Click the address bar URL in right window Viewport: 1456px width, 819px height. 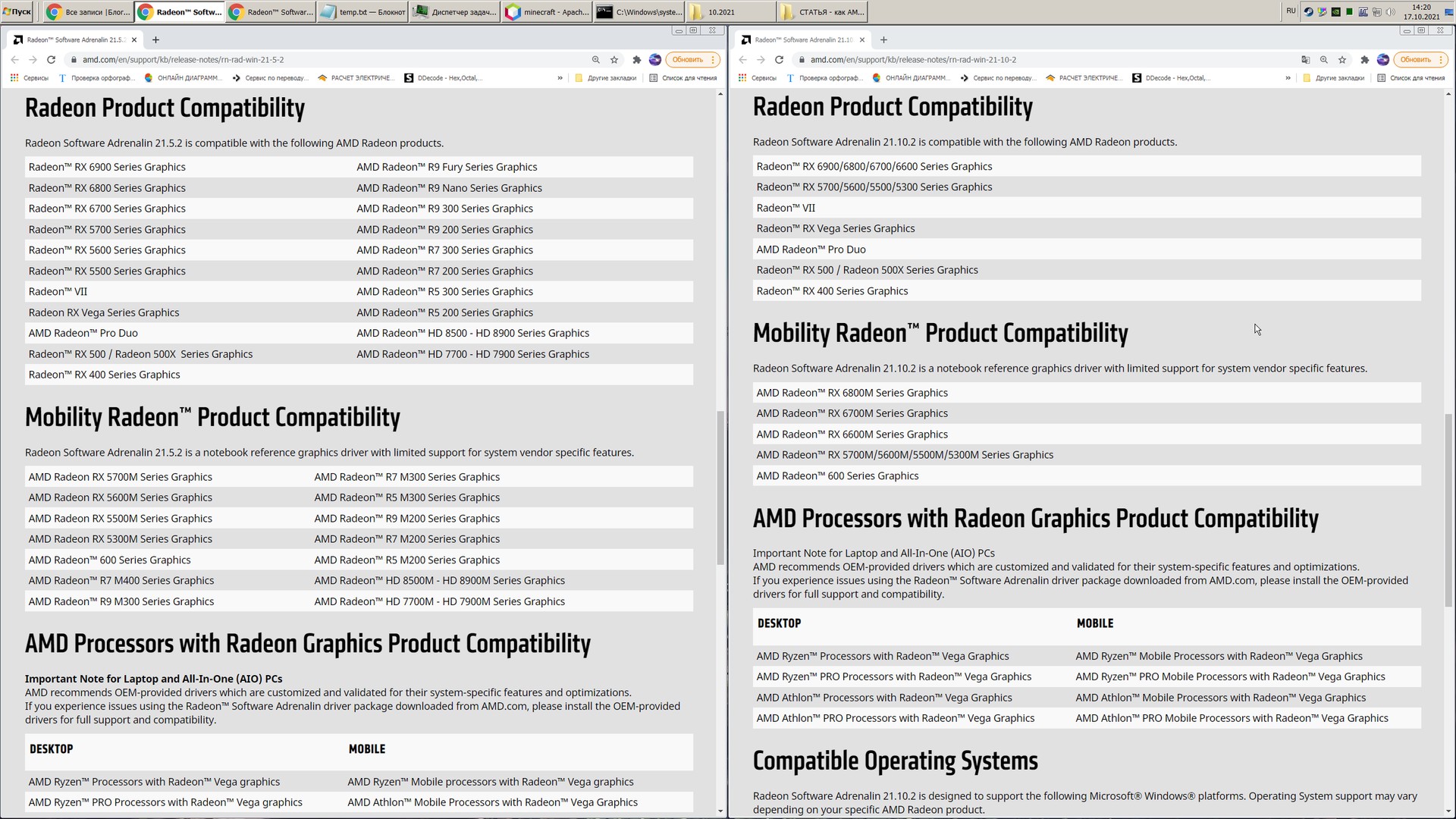[913, 60]
